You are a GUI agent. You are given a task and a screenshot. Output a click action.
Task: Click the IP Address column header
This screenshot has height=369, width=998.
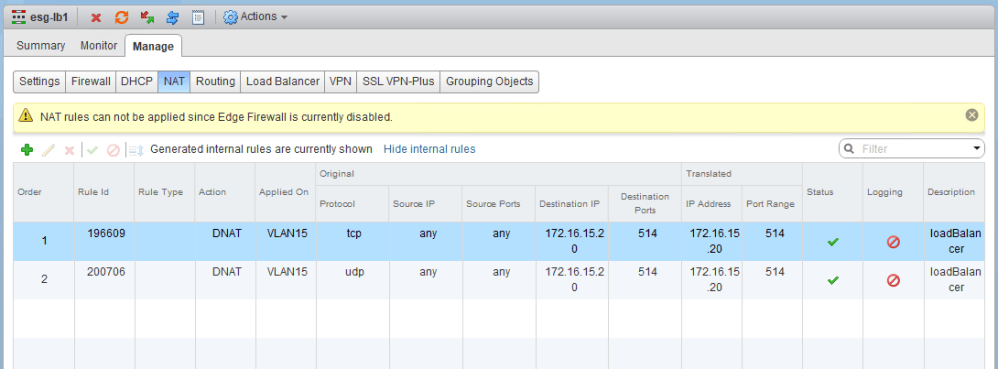(712, 204)
